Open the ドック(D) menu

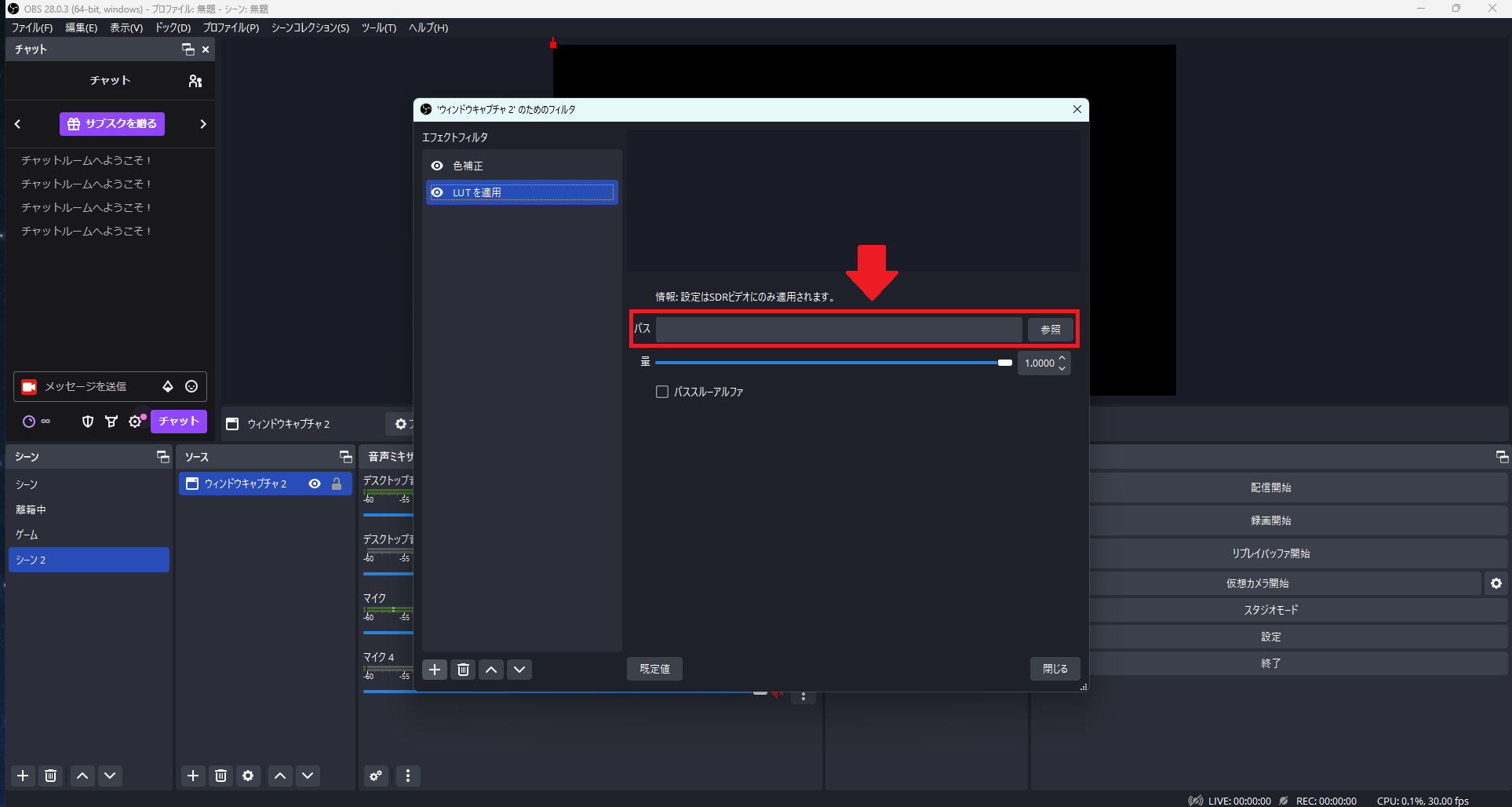click(x=173, y=27)
